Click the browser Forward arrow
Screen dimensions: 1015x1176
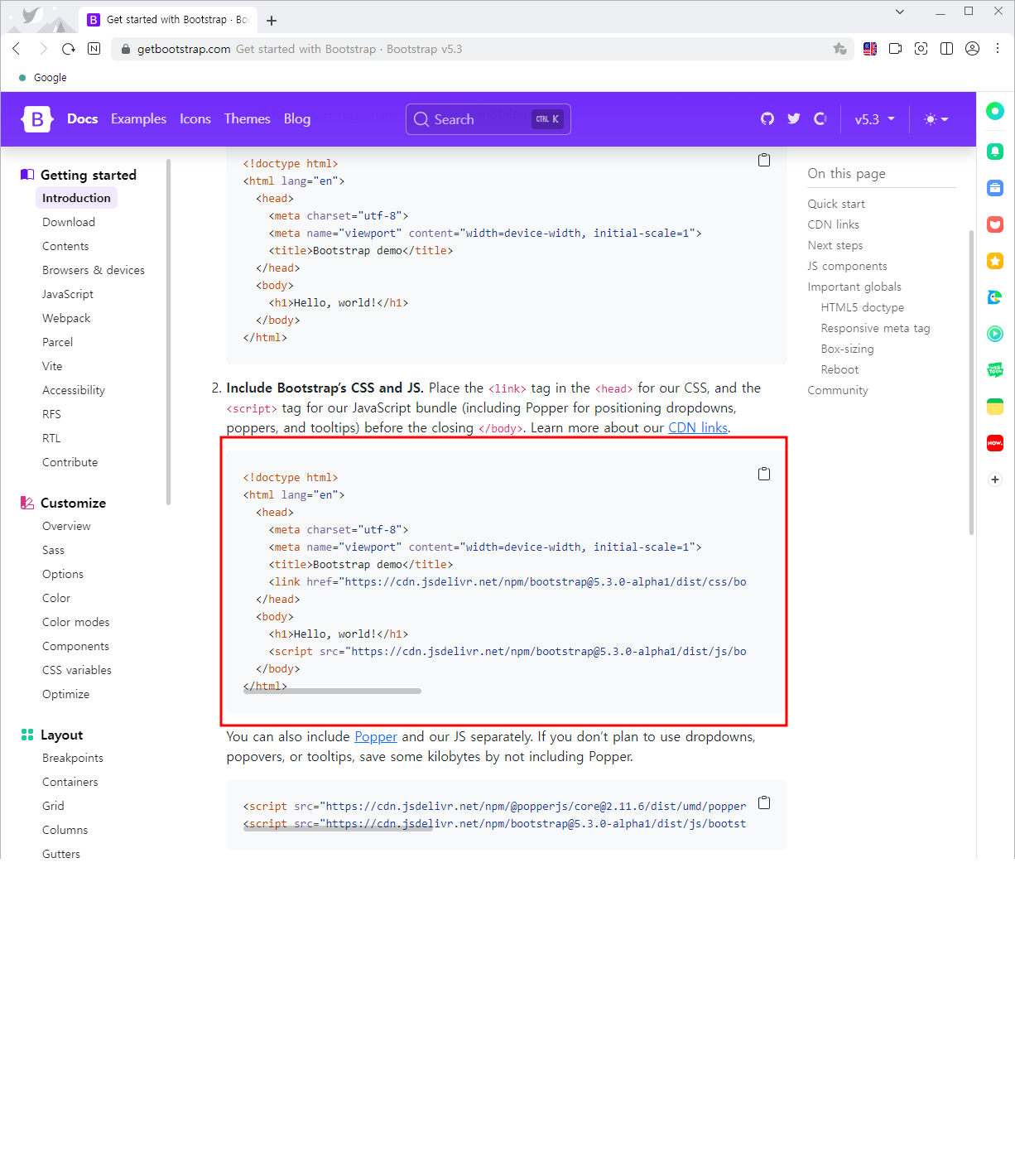[43, 49]
